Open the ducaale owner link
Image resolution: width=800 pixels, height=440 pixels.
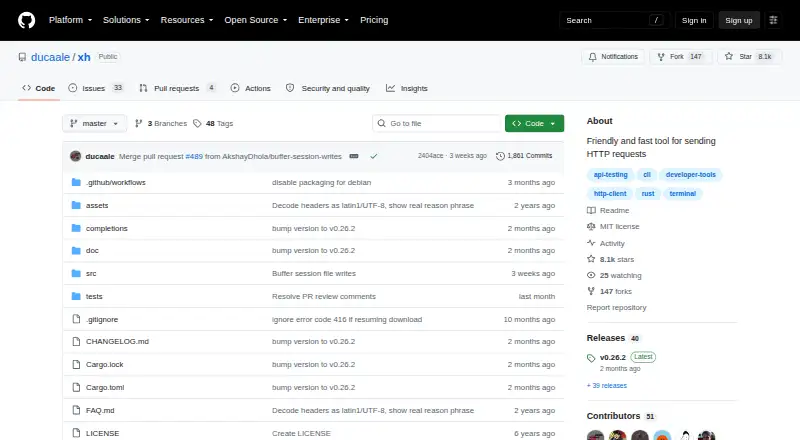(x=50, y=57)
